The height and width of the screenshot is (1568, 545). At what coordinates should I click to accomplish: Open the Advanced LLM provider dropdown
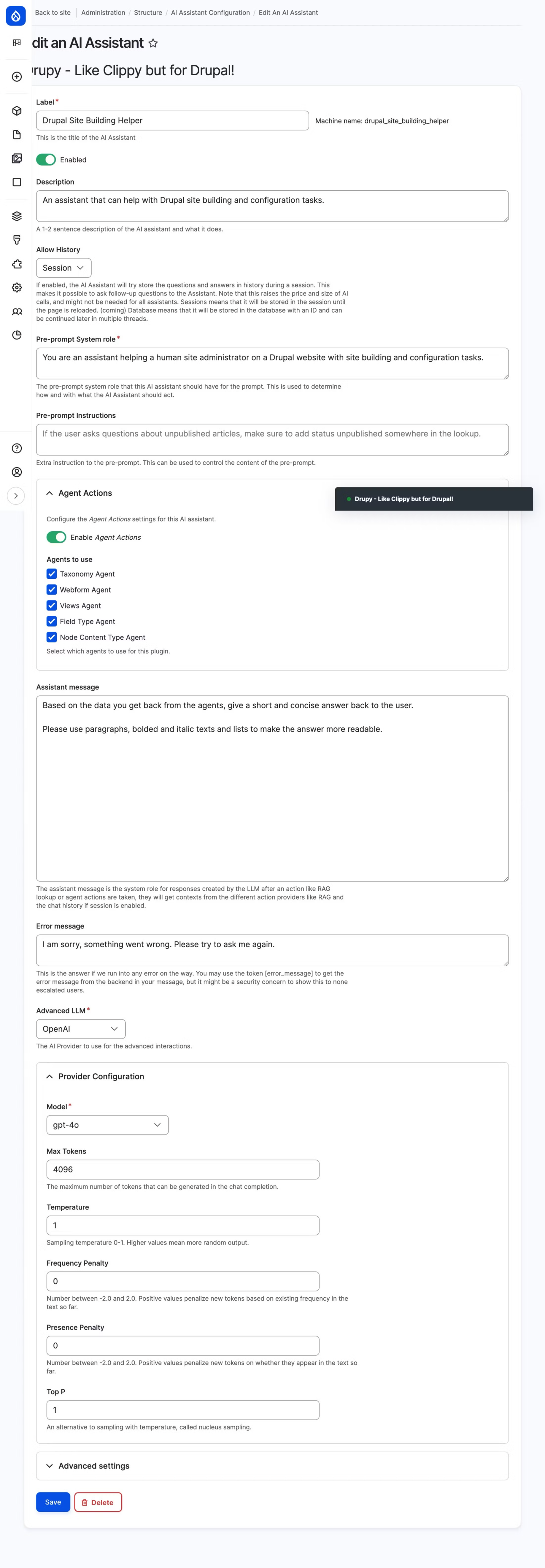[80, 1029]
